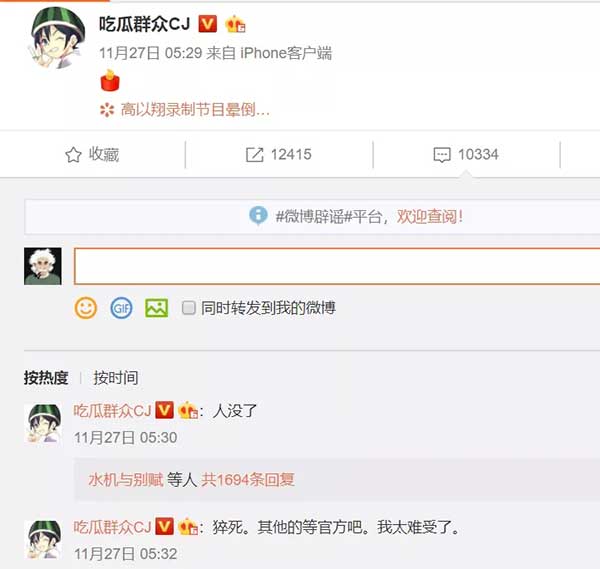Viewport: 600px width, 569px height.
Task: Click into the comment text box
Action: [337, 266]
